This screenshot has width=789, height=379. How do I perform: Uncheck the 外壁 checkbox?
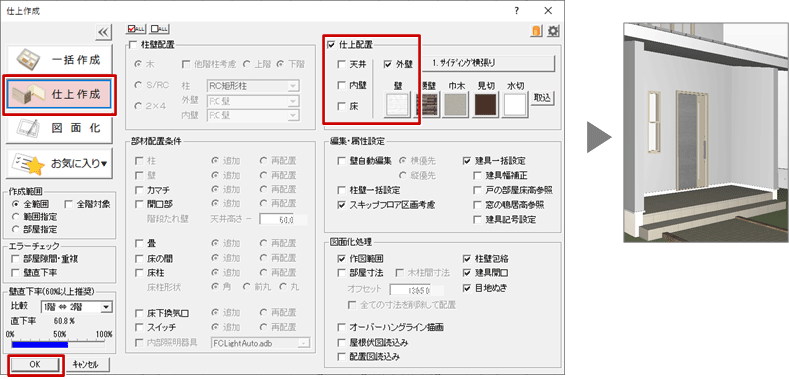387,64
